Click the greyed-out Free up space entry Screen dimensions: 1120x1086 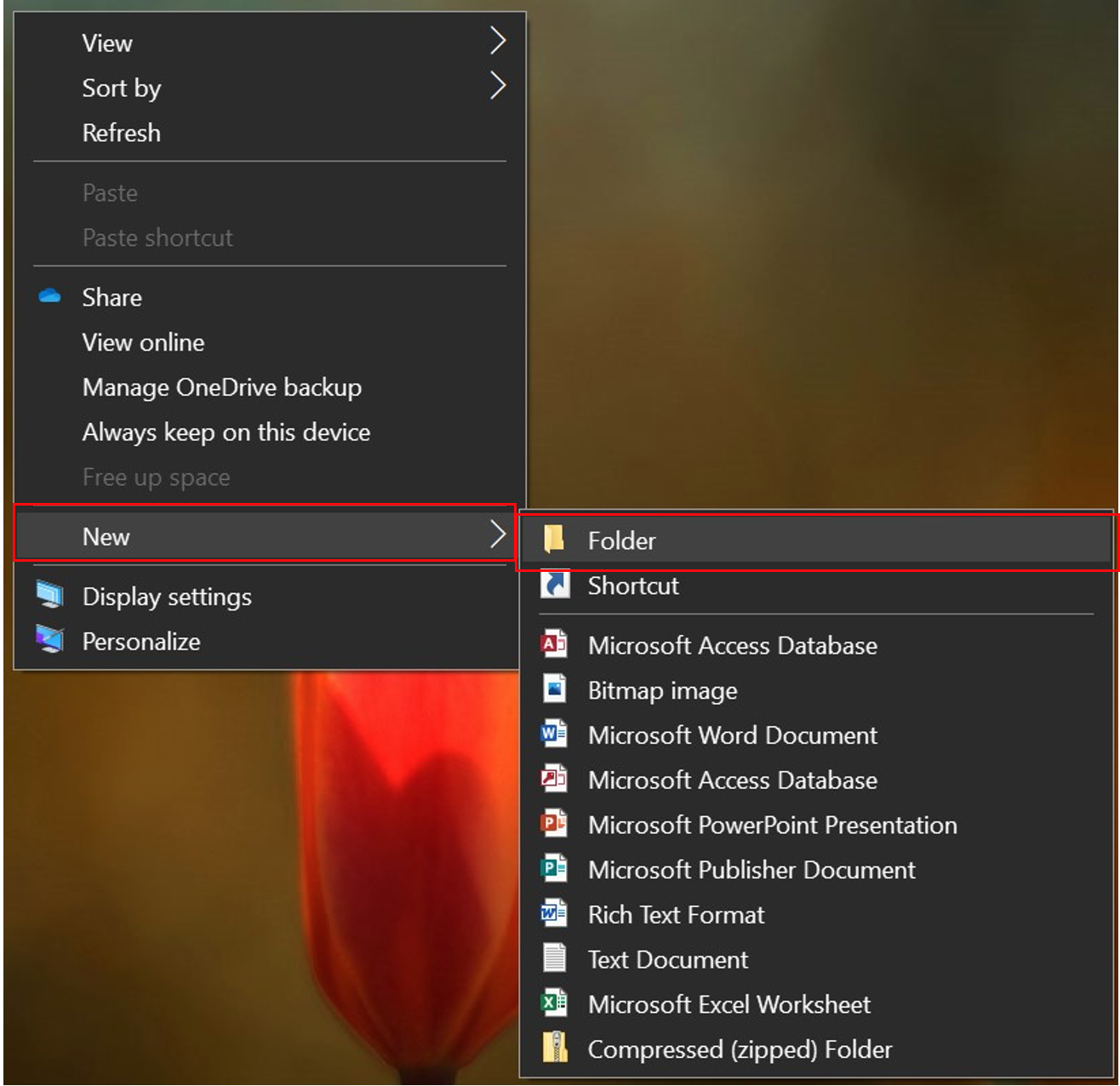[x=270, y=477]
